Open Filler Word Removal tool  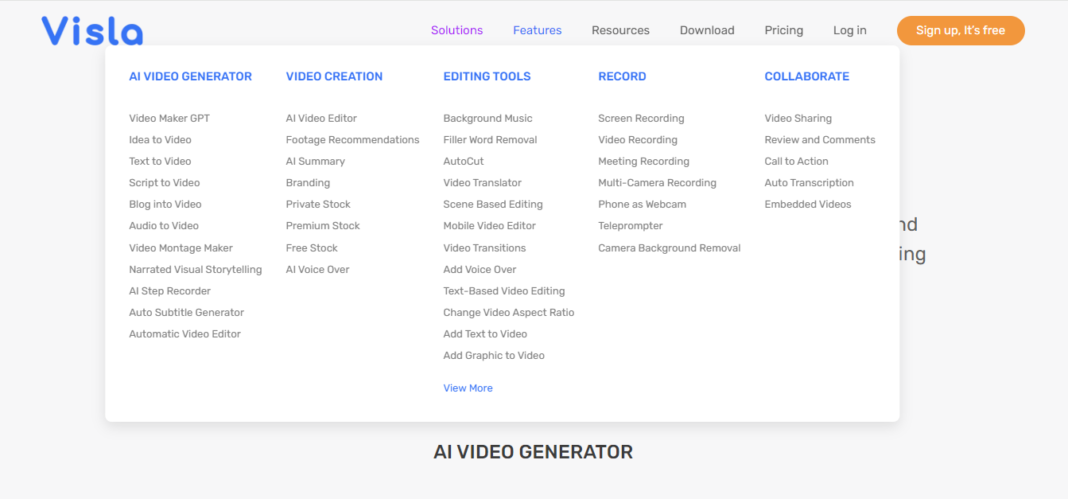490,140
